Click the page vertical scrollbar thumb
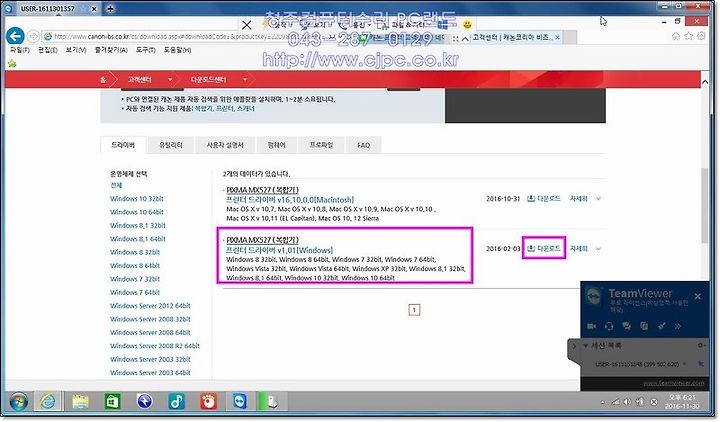 705,206
